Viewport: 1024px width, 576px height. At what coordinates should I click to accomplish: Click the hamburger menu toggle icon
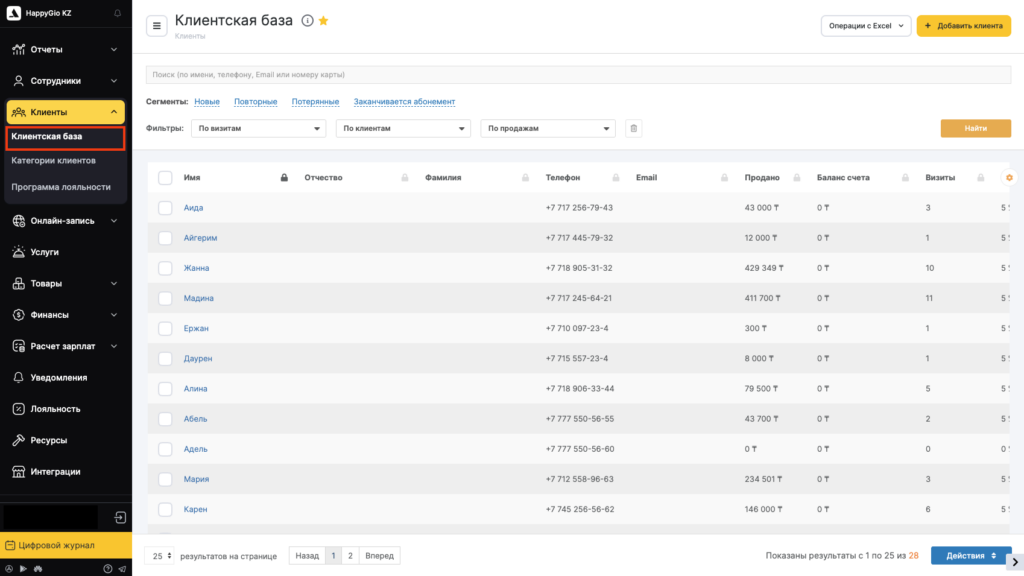(157, 26)
